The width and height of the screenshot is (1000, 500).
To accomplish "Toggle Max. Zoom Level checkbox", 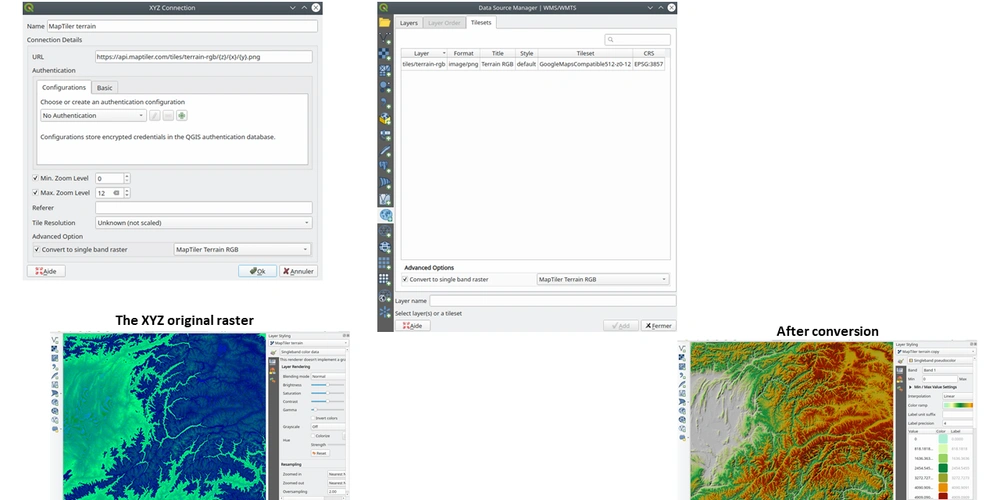I will coord(36,193).
